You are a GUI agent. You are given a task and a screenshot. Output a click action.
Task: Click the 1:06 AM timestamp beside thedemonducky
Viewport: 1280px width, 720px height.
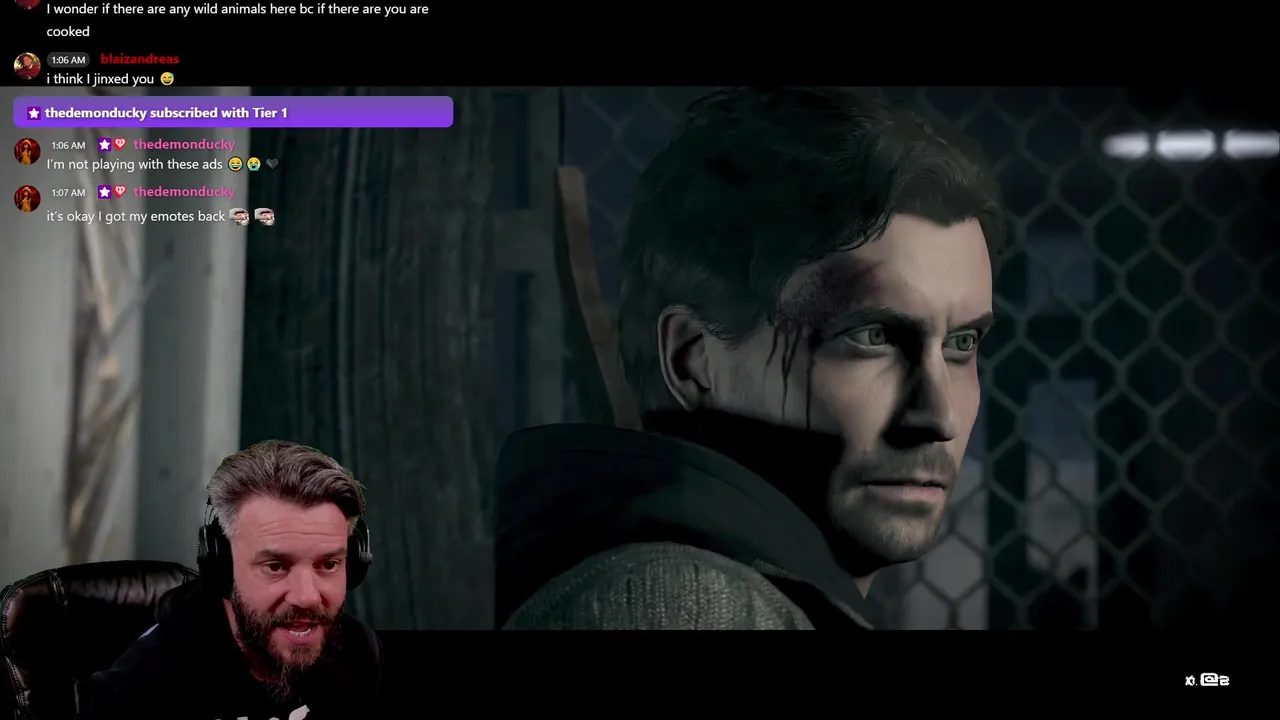(x=68, y=146)
